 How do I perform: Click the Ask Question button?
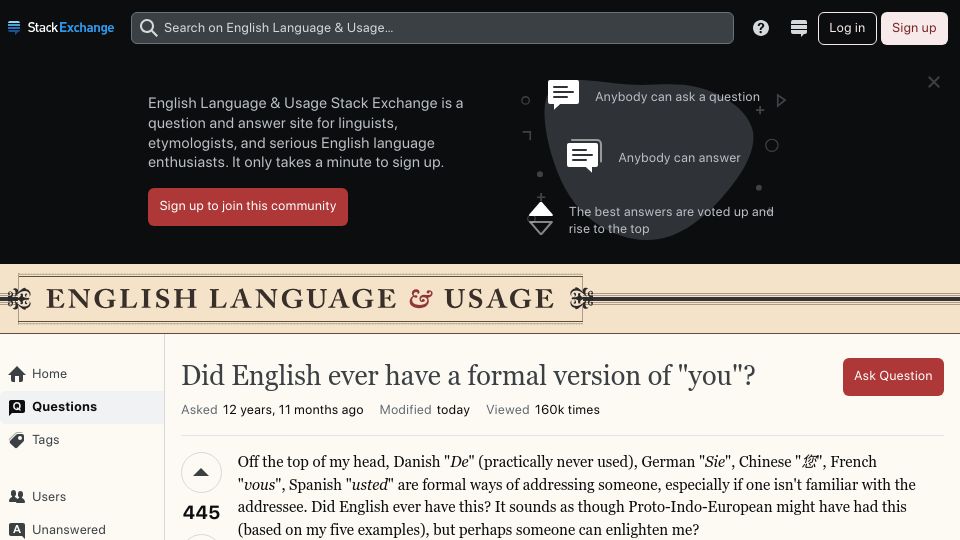tap(893, 377)
